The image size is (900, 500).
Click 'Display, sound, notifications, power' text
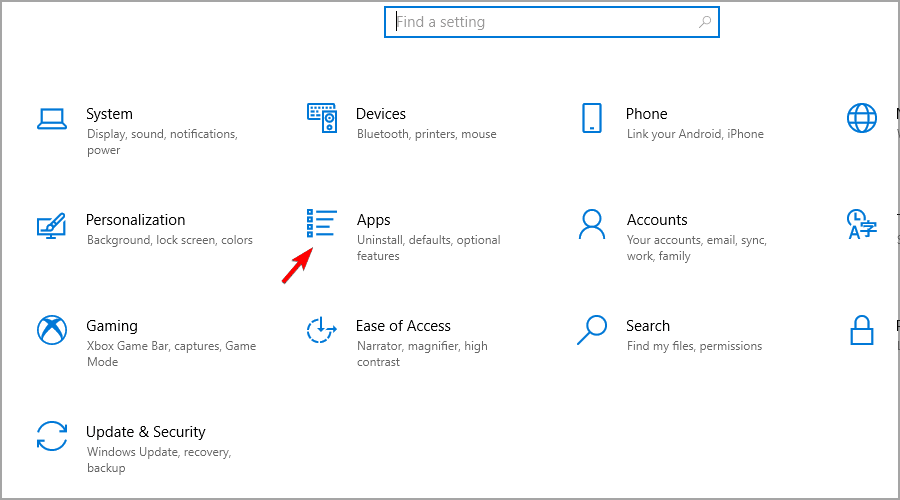pyautogui.click(x=162, y=142)
